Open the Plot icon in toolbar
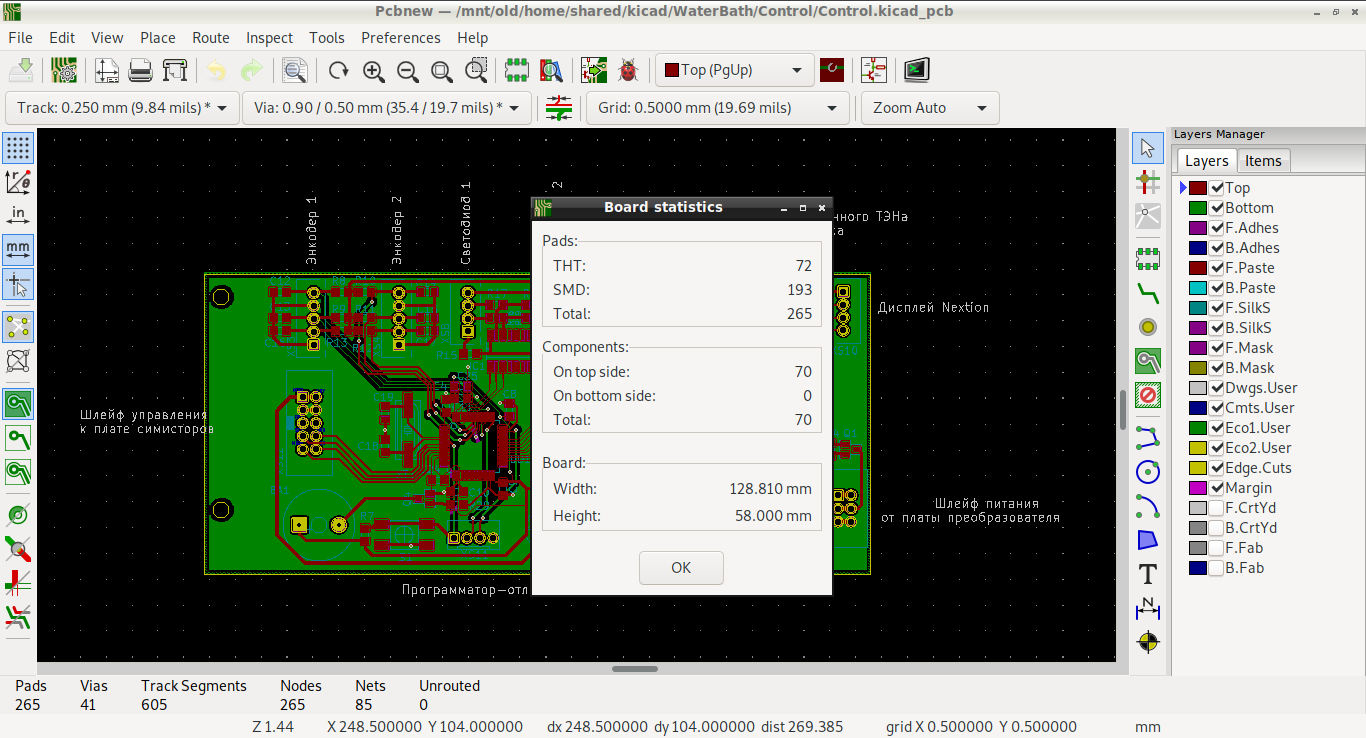The image size is (1366, 738). point(175,70)
